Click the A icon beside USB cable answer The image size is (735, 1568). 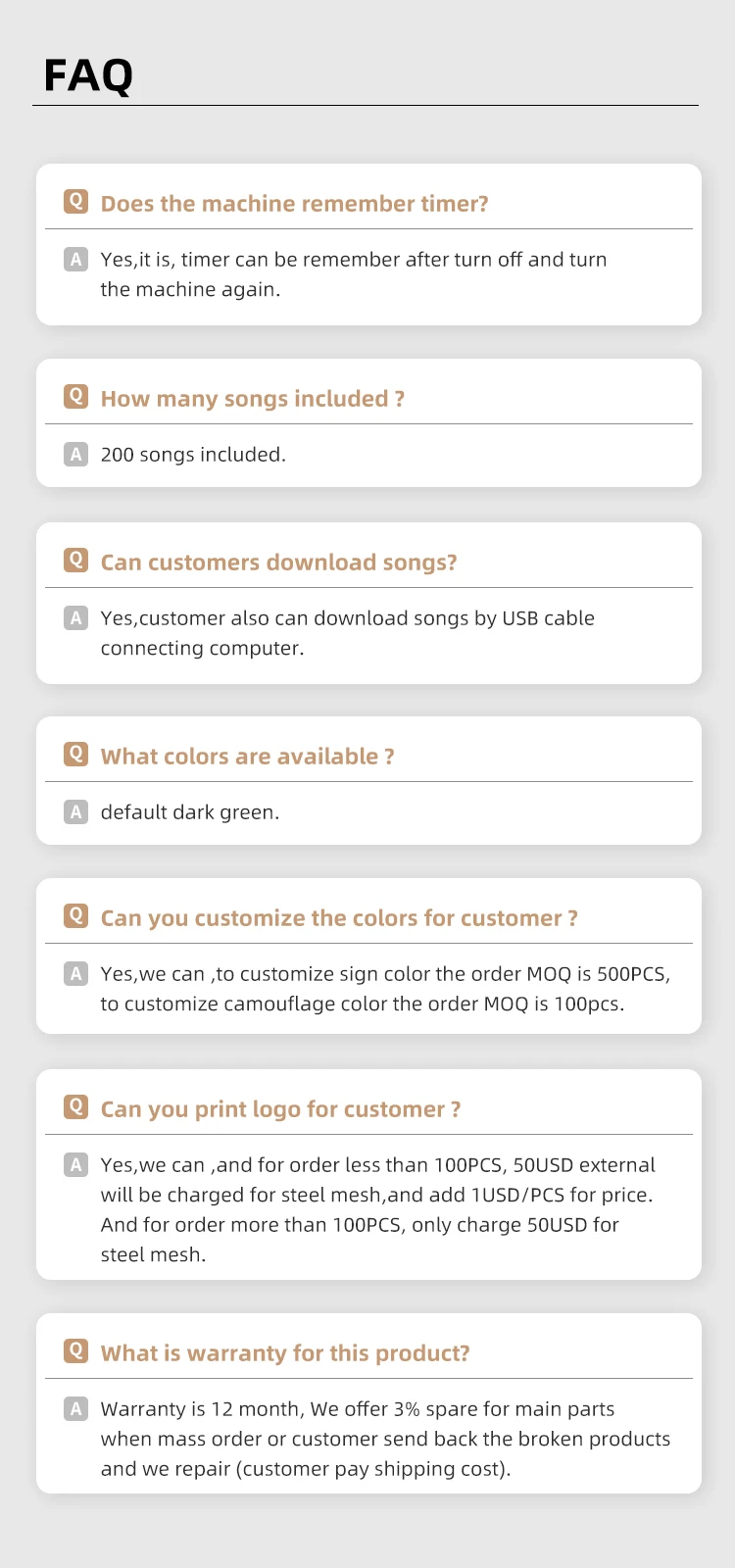coord(75,617)
